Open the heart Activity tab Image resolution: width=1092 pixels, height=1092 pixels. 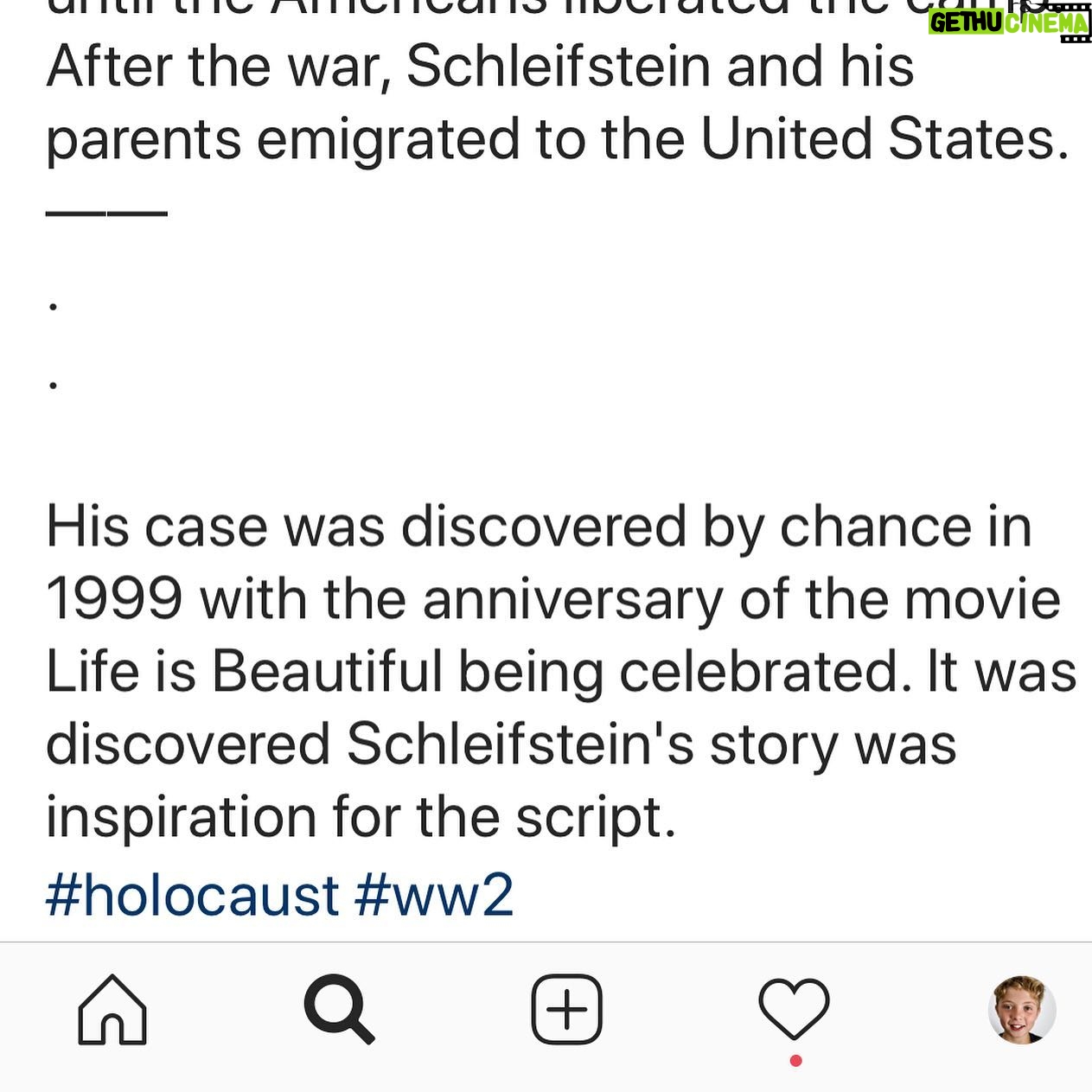(794, 1009)
